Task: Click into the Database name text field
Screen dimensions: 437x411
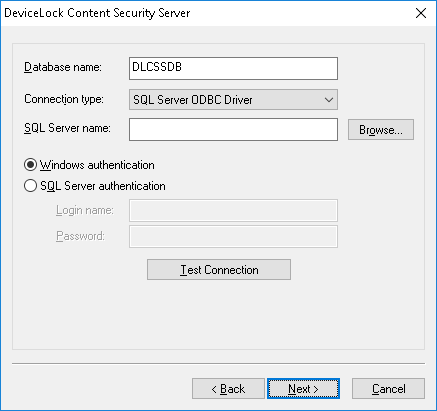Action: (x=233, y=68)
